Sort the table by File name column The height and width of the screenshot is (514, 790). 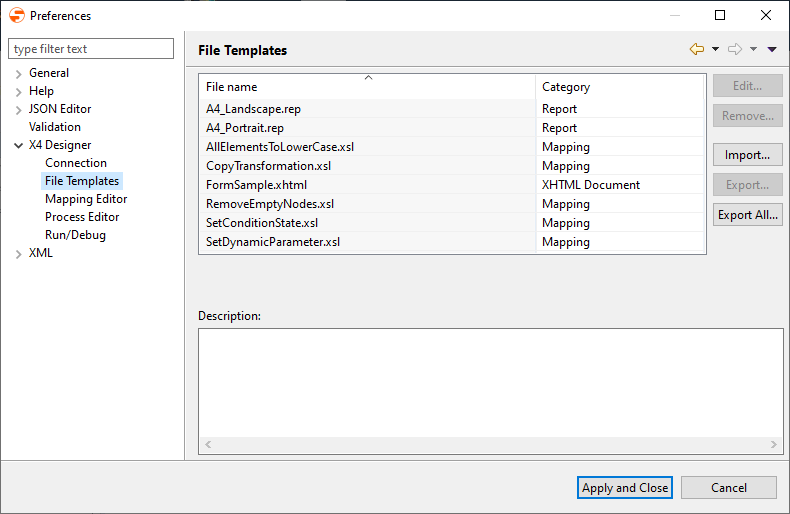pyautogui.click(x=366, y=87)
